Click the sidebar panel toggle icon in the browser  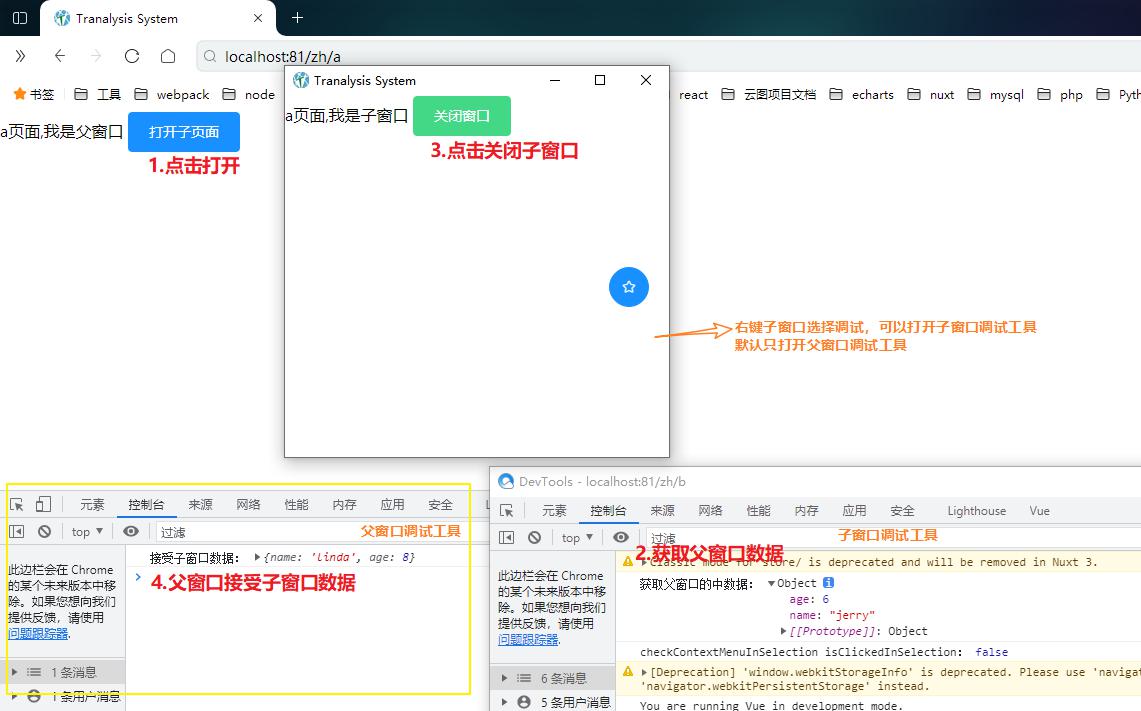click(x=20, y=18)
